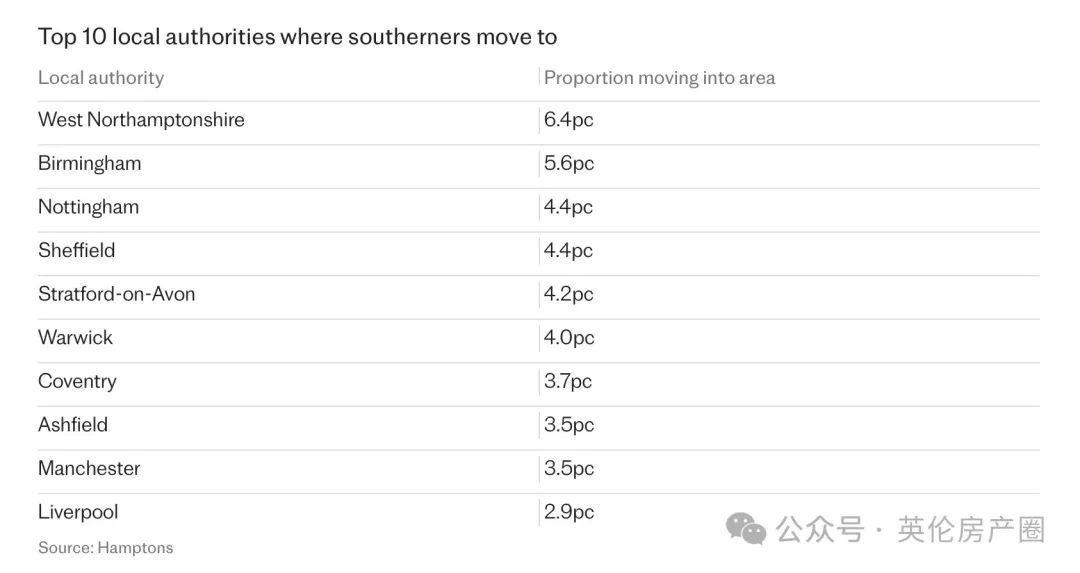1080x573 pixels.
Task: Select the Birmingham row label
Action: point(90,164)
